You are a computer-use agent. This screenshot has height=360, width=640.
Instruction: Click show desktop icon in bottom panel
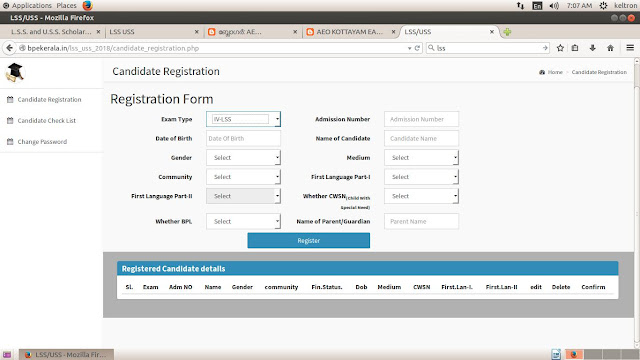(x=7, y=354)
